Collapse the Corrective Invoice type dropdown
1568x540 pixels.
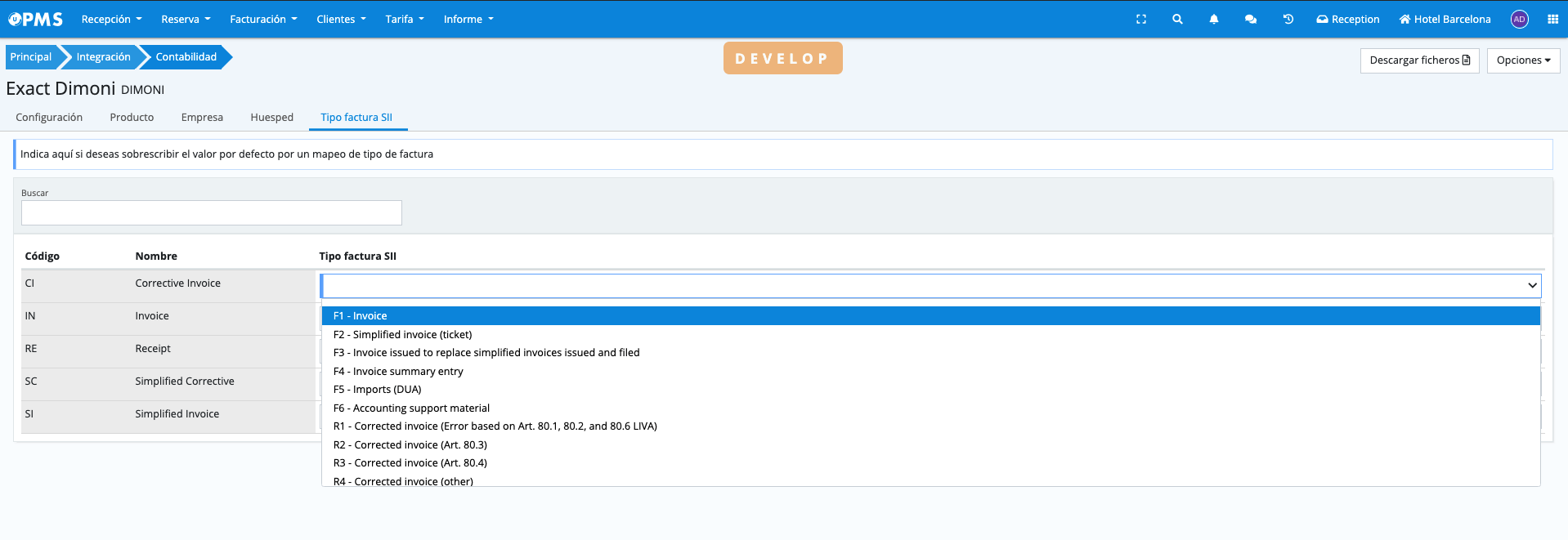1531,286
